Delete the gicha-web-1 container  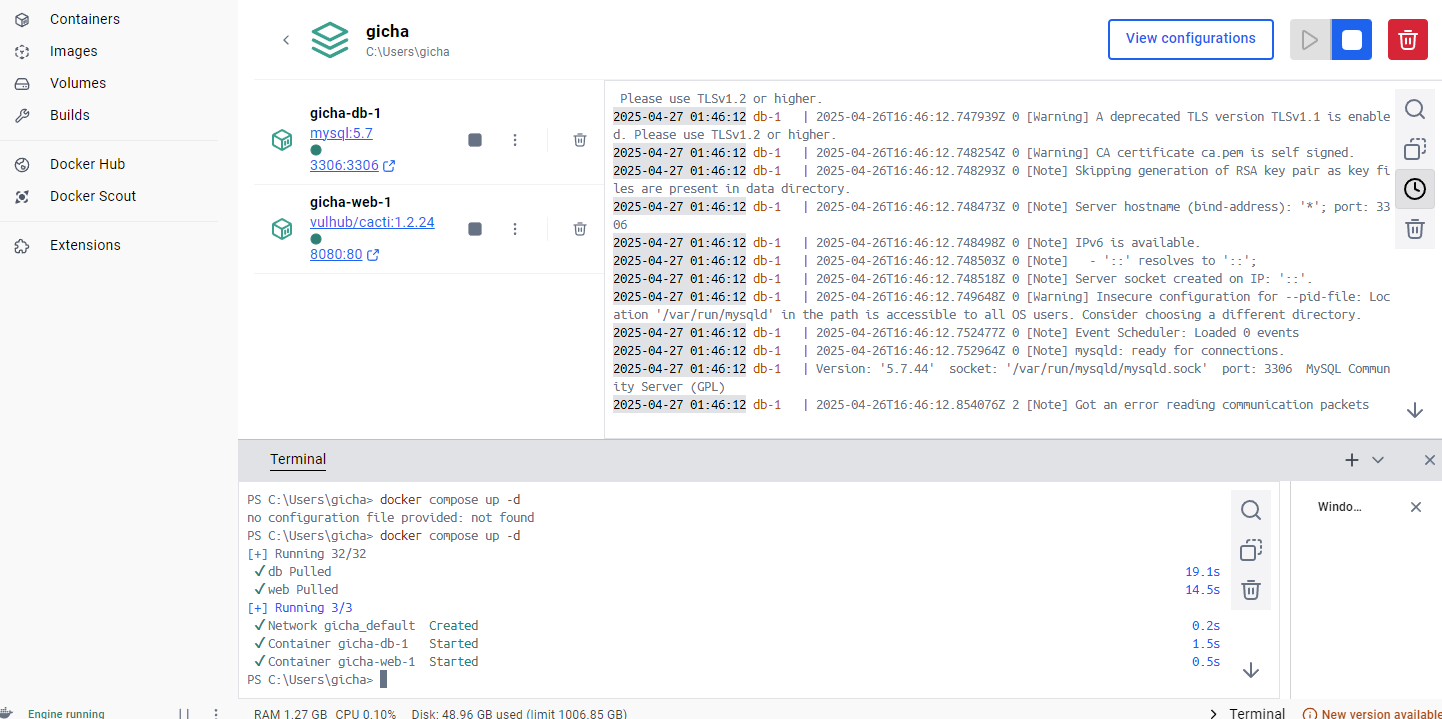[580, 229]
